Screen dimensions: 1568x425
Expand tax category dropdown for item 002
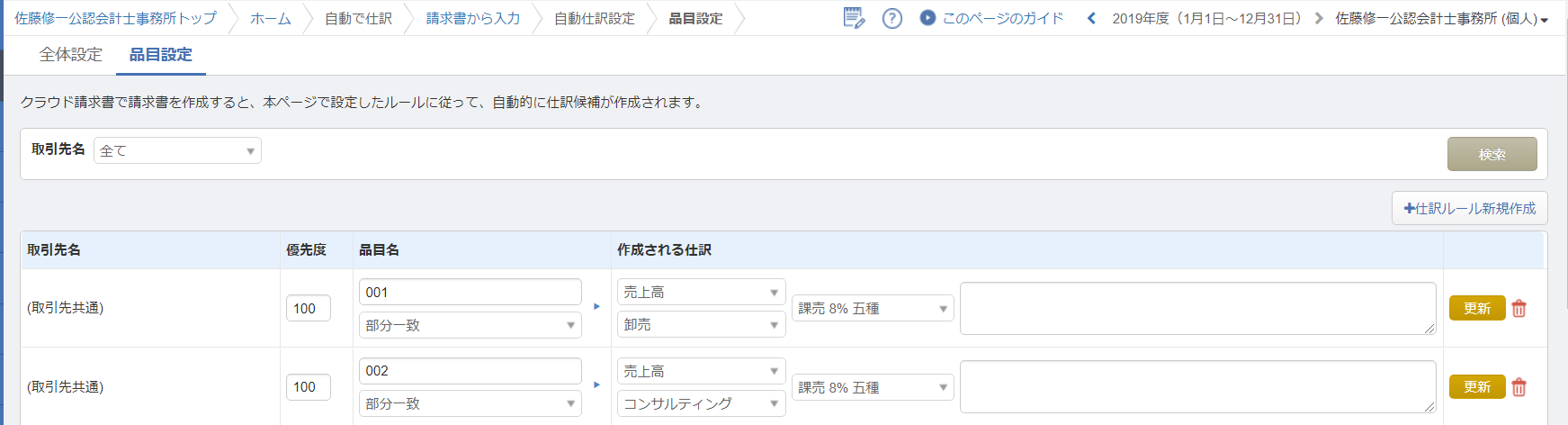872,387
